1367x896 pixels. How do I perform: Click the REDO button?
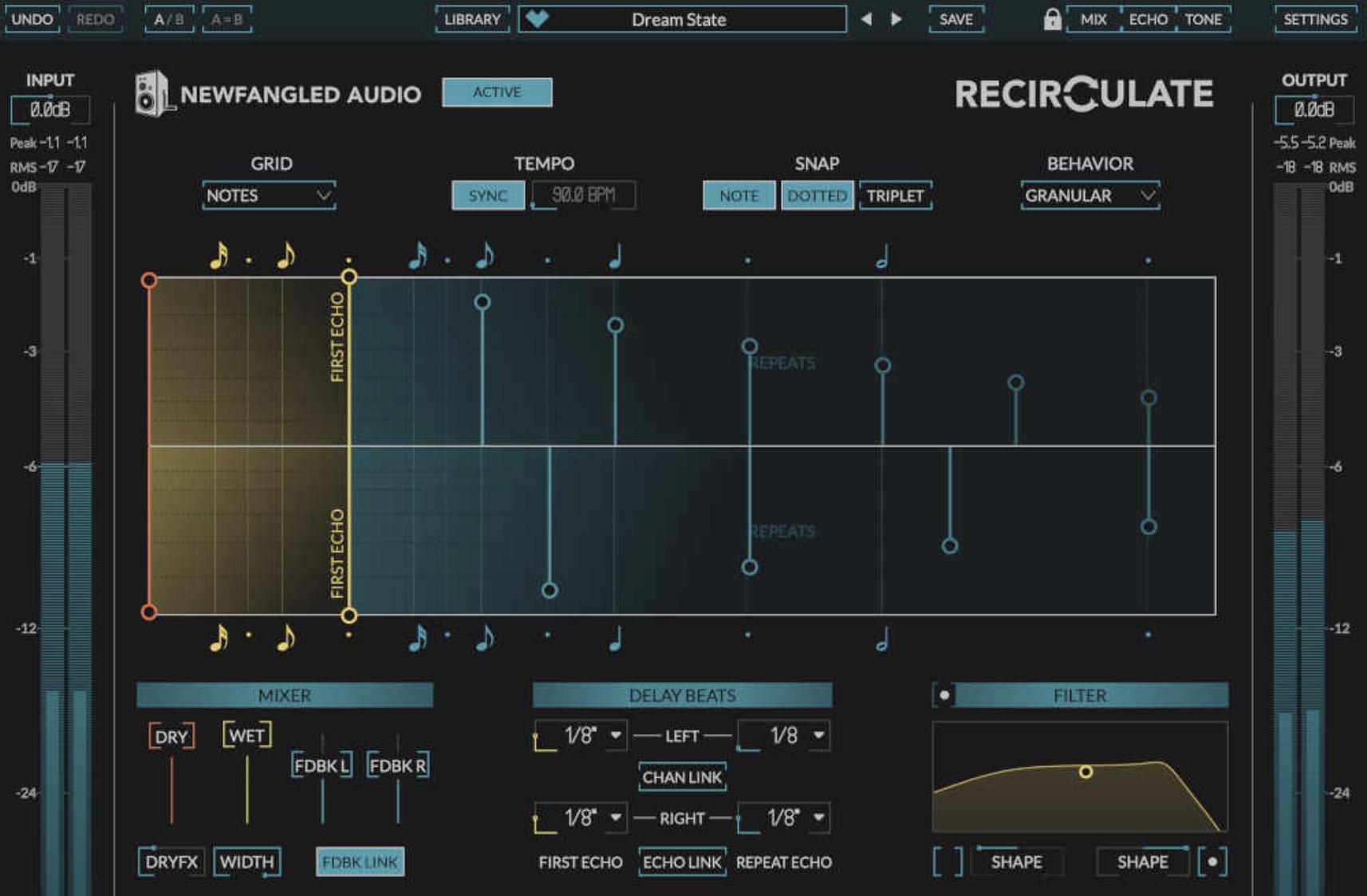tap(95, 19)
